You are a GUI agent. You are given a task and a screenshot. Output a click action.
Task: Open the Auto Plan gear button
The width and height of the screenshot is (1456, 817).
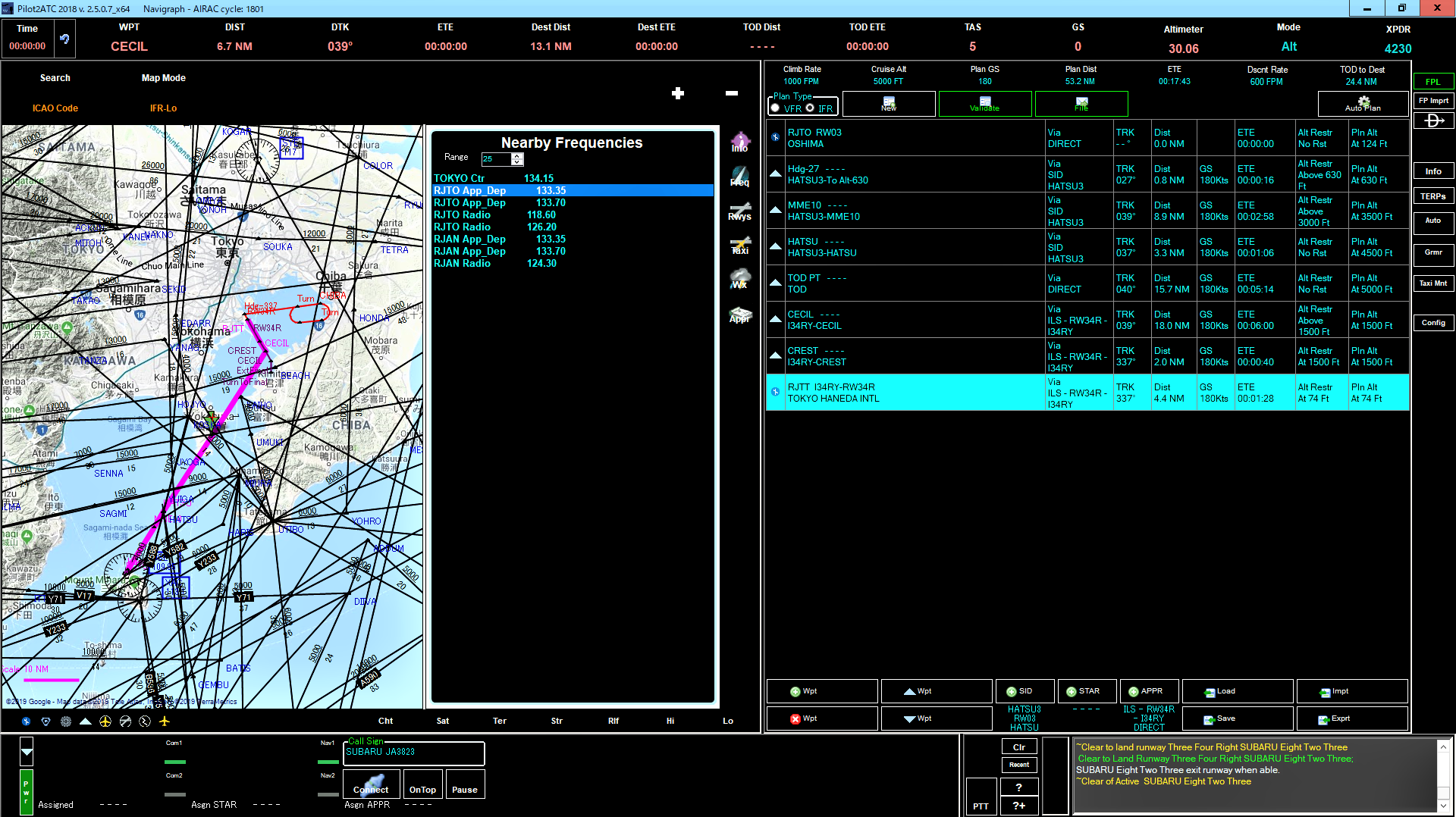tap(1363, 104)
